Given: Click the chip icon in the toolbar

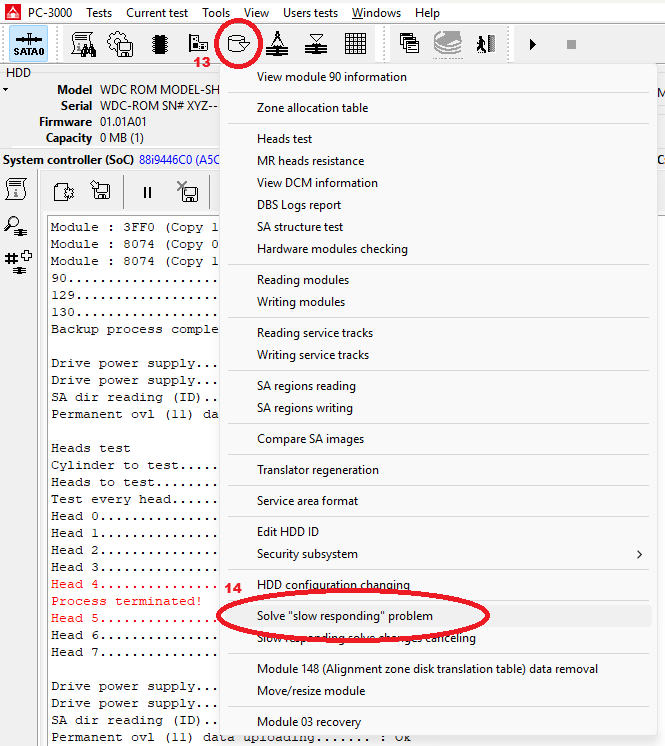Looking at the screenshot, I should tap(159, 44).
